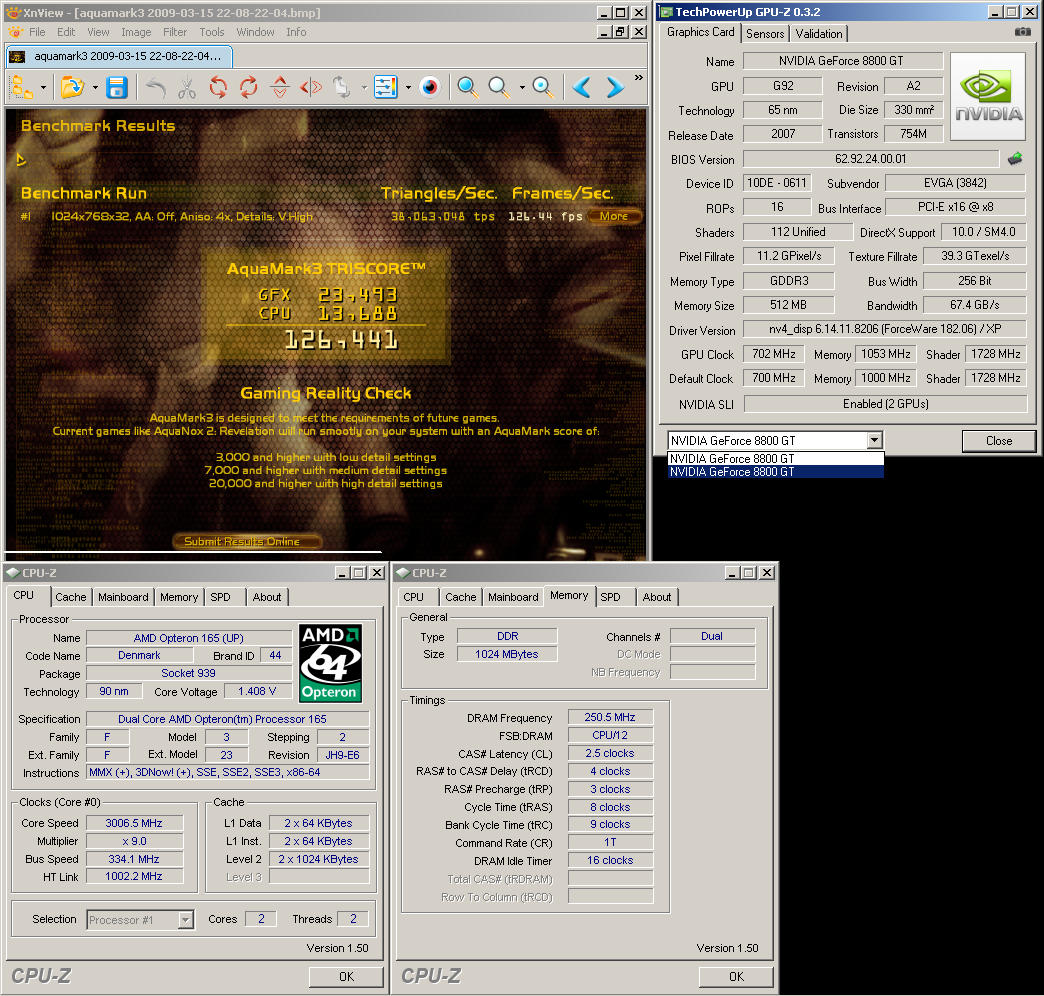Mirror the image horizontally using the toolbar icon
Image resolution: width=1044 pixels, height=996 pixels.
click(x=311, y=87)
